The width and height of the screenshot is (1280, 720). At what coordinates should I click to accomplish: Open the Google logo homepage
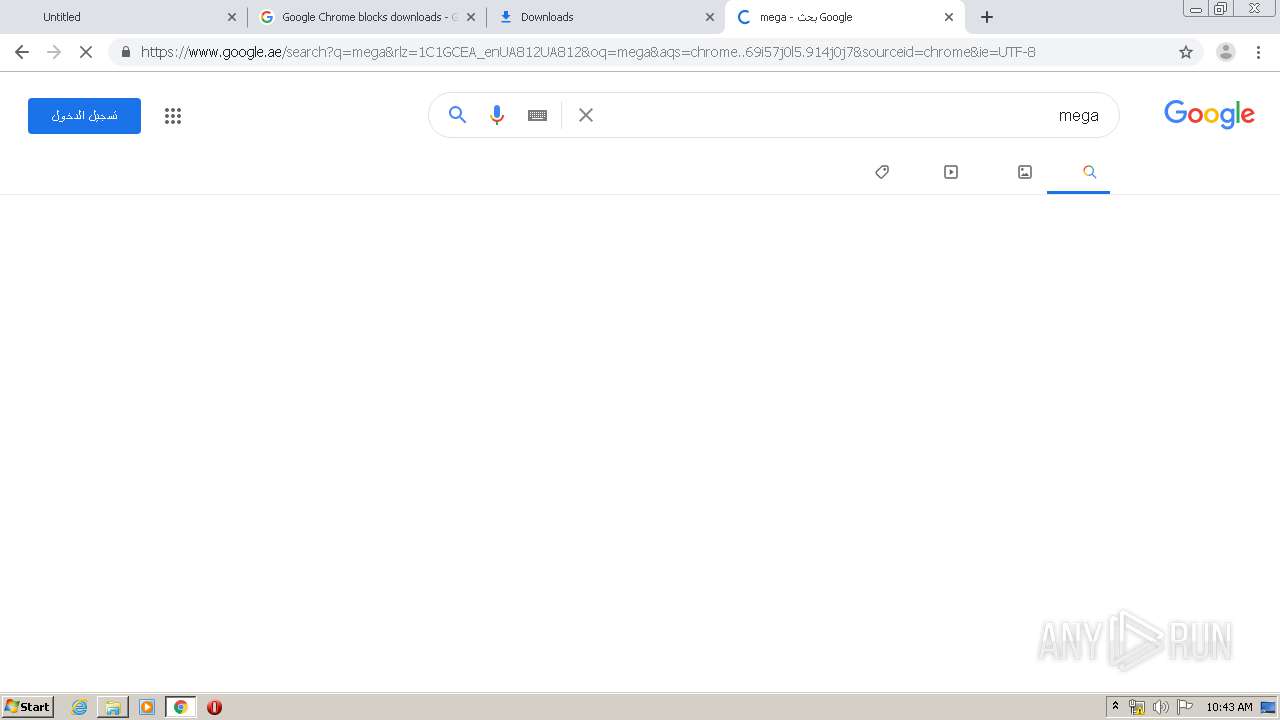[x=1209, y=115]
